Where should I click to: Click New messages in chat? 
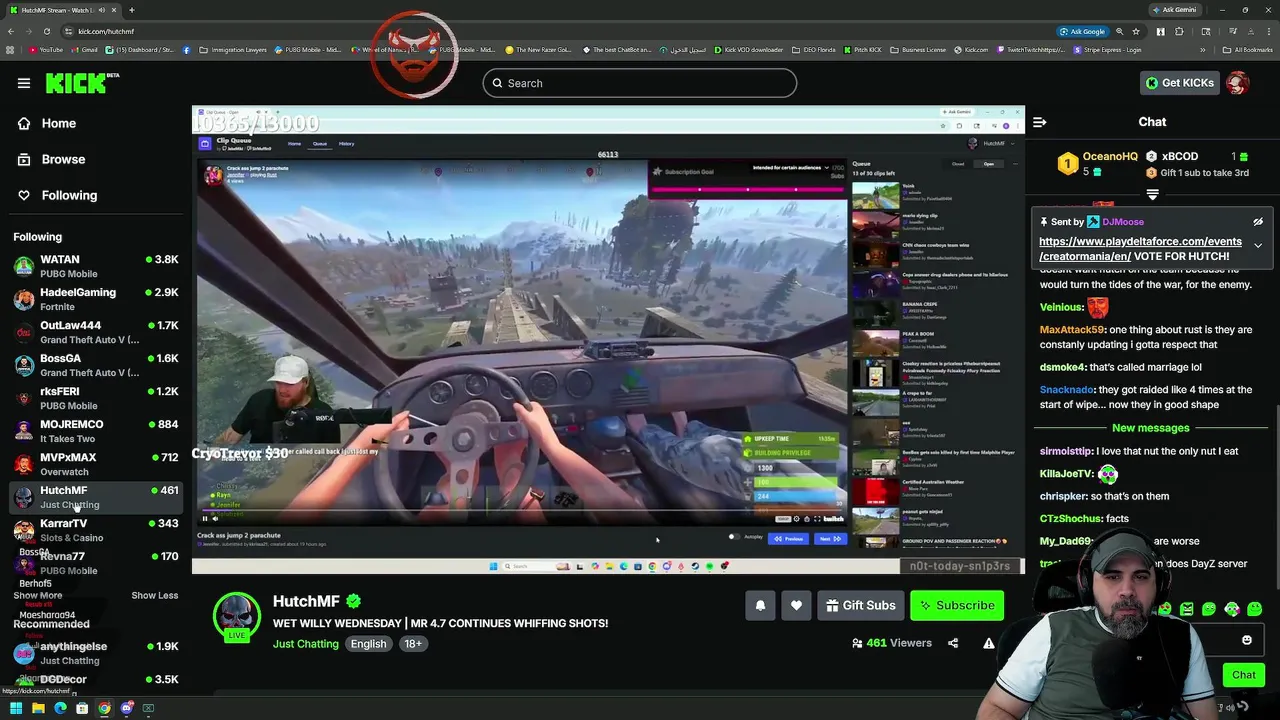coord(1150,428)
